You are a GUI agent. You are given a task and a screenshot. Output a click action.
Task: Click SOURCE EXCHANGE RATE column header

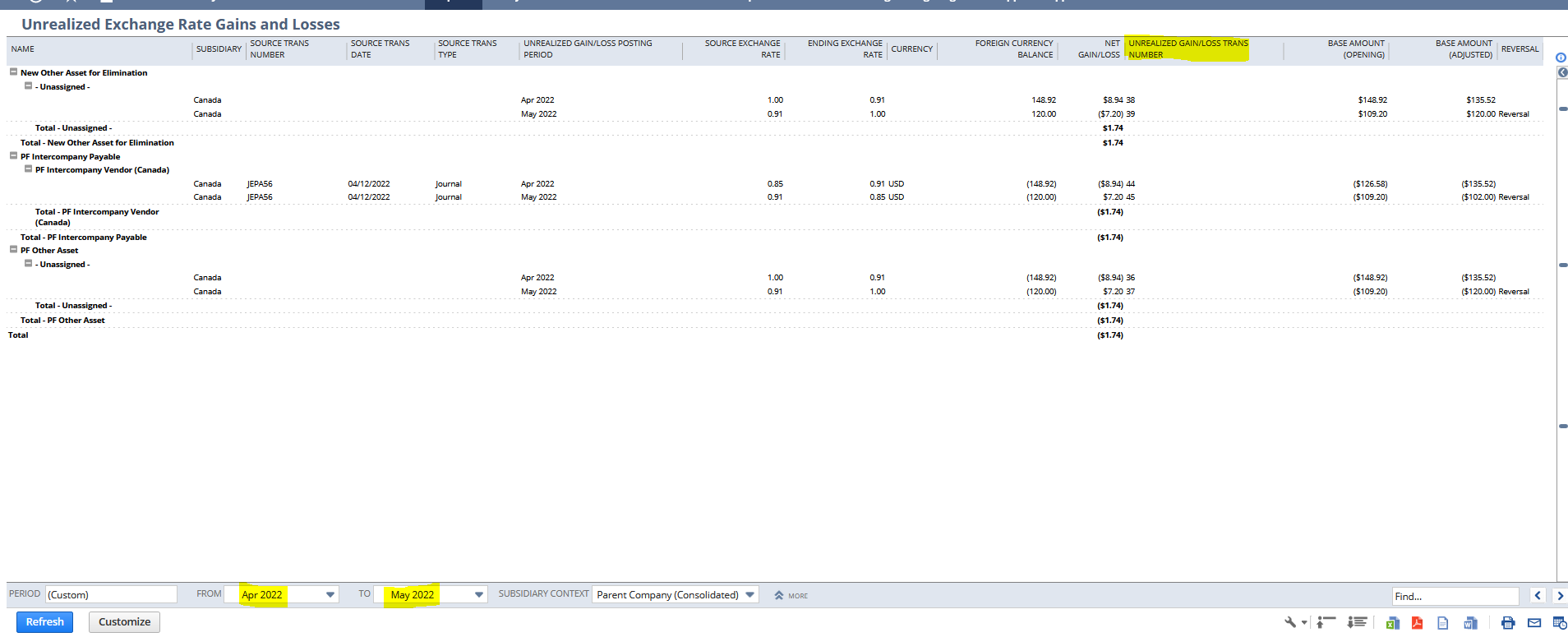742,49
